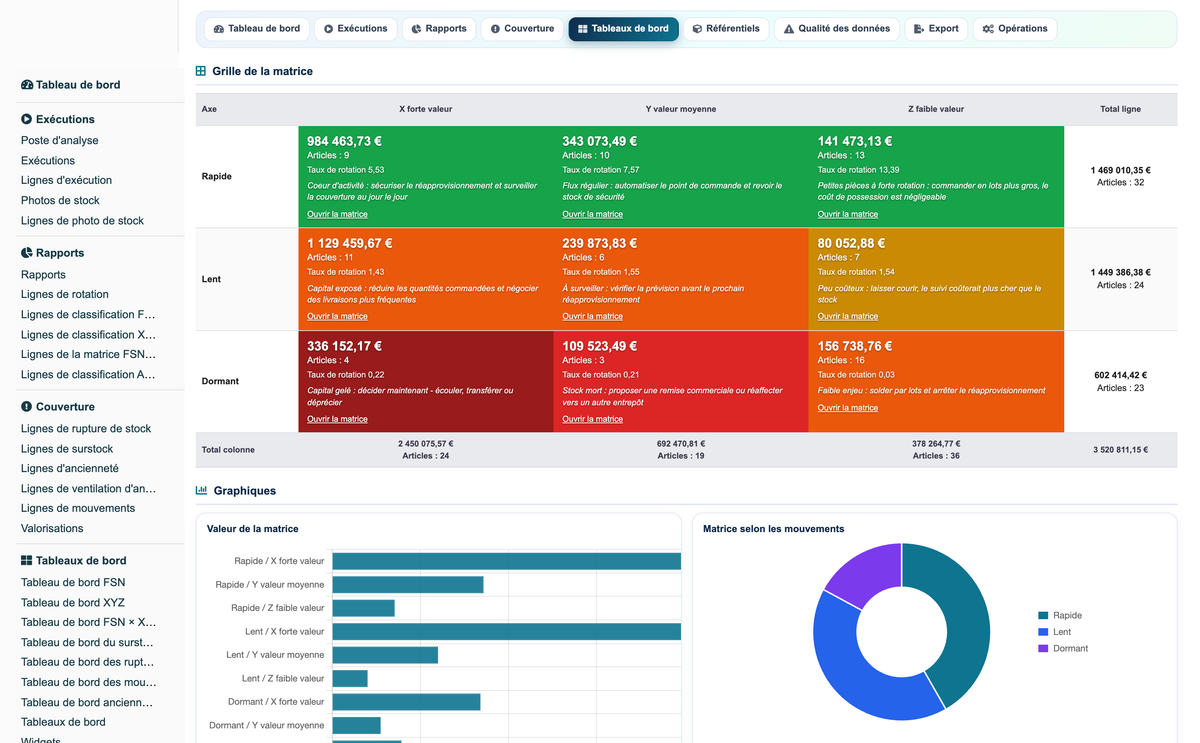Image resolution: width=1200 pixels, height=743 pixels.
Task: Open Lignes de mouvements in sidebar
Action: point(78,509)
